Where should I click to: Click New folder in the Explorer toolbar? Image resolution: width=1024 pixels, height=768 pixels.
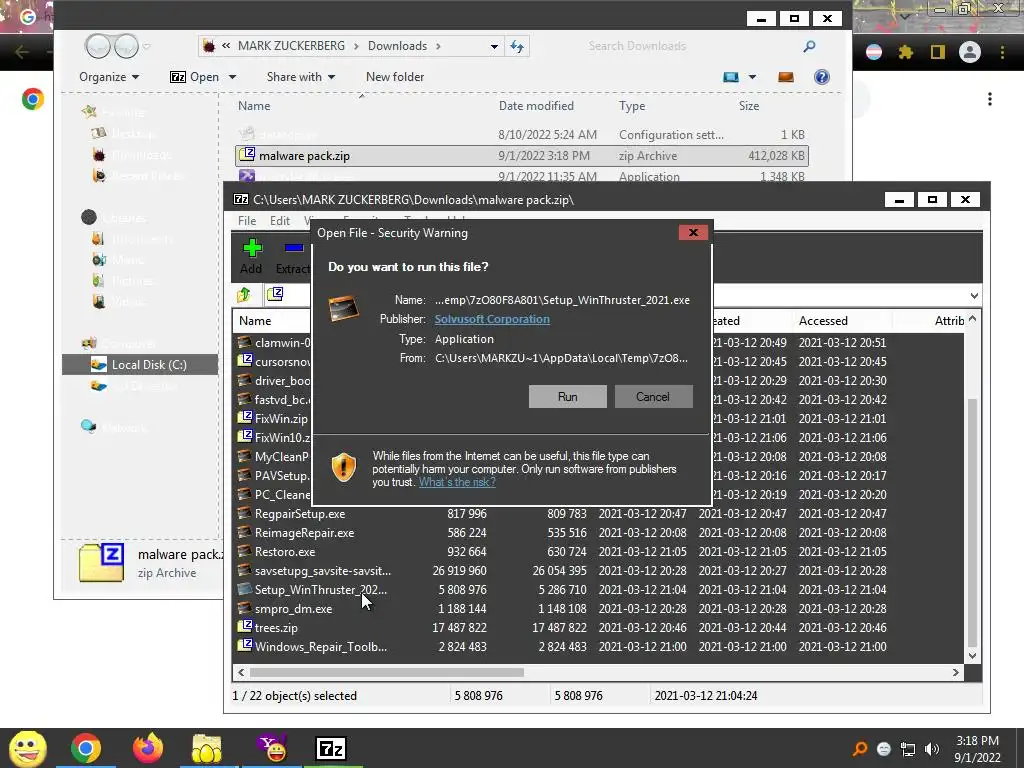coord(394,77)
